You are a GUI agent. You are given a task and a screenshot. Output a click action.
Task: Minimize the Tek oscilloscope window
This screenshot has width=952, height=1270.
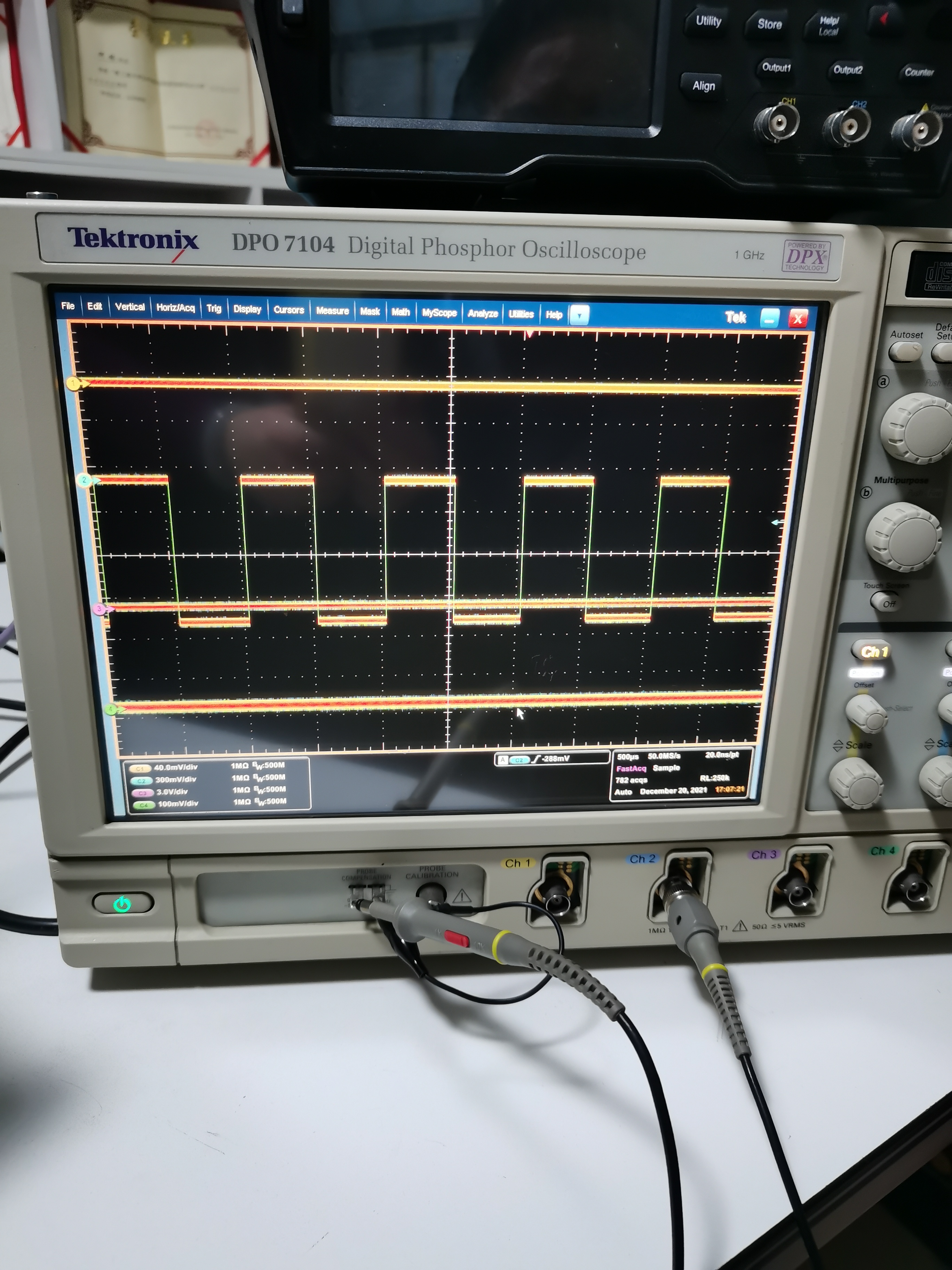point(770,317)
